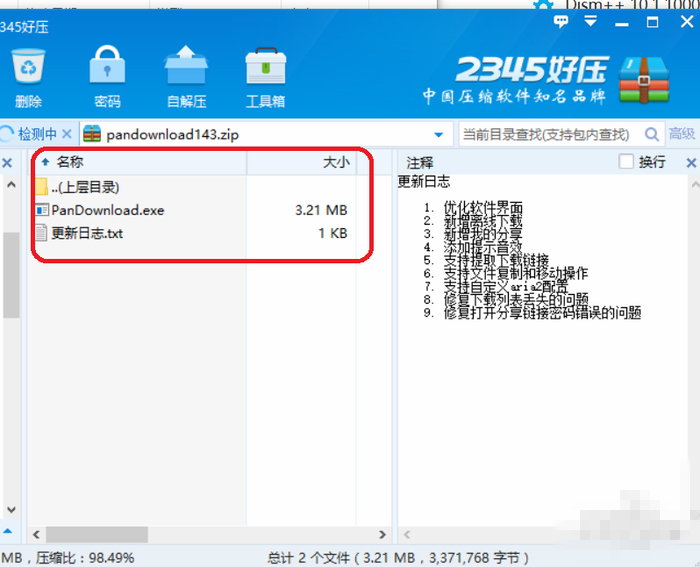Cancel the 检测中 scan with its X
This screenshot has width=700, height=567.
click(67, 133)
